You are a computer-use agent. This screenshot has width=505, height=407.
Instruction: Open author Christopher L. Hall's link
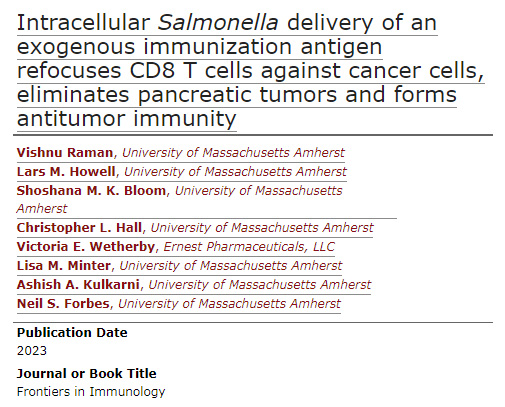point(79,228)
